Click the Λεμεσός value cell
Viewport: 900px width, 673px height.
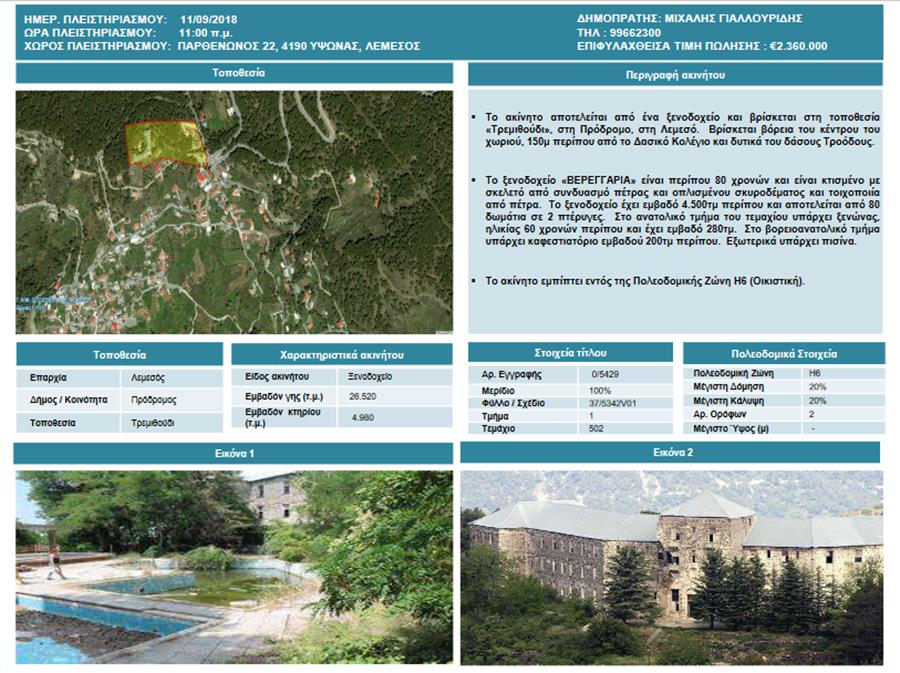(x=172, y=378)
